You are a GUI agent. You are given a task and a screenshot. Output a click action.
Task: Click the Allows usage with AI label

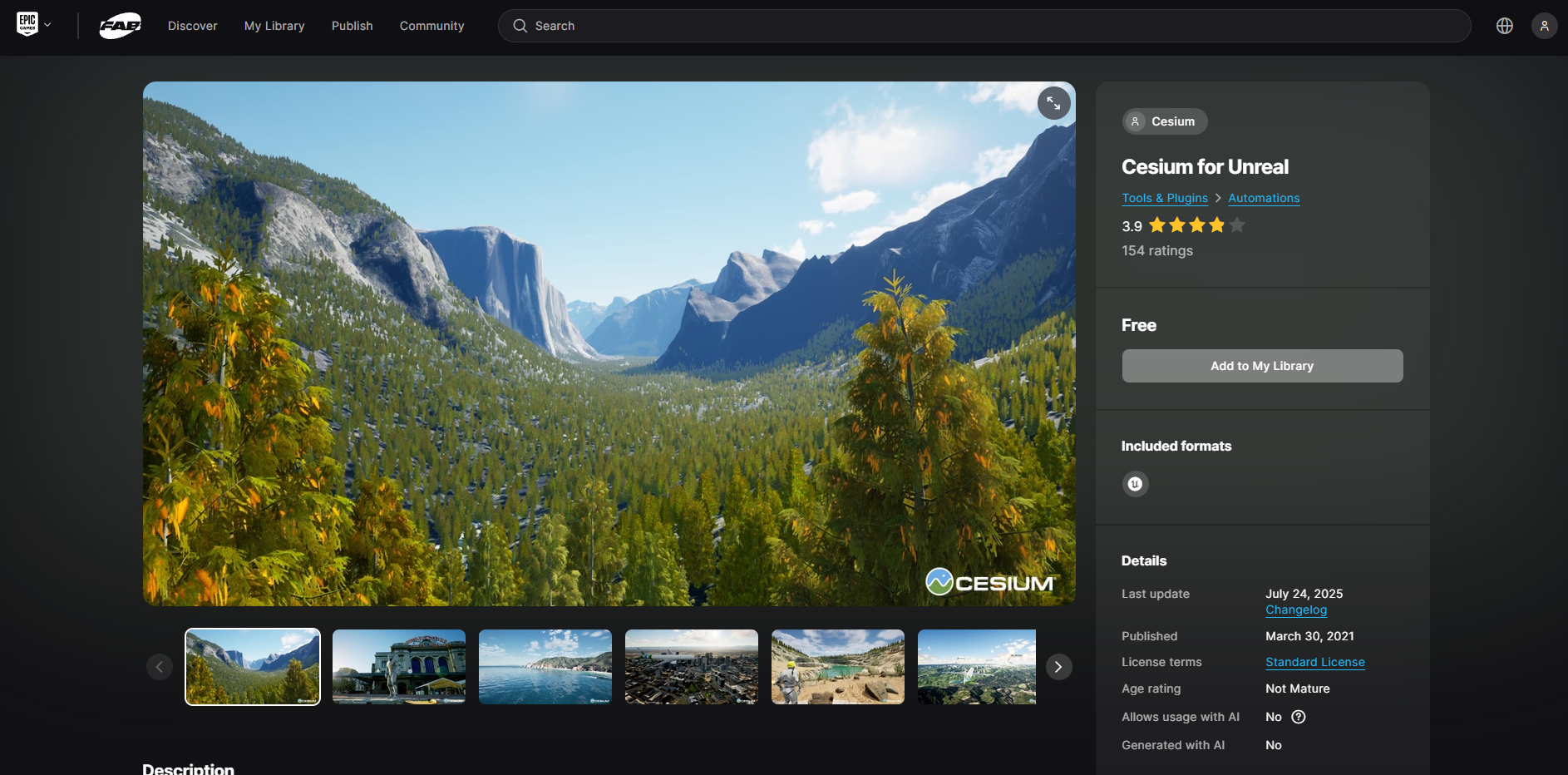pyautogui.click(x=1181, y=717)
